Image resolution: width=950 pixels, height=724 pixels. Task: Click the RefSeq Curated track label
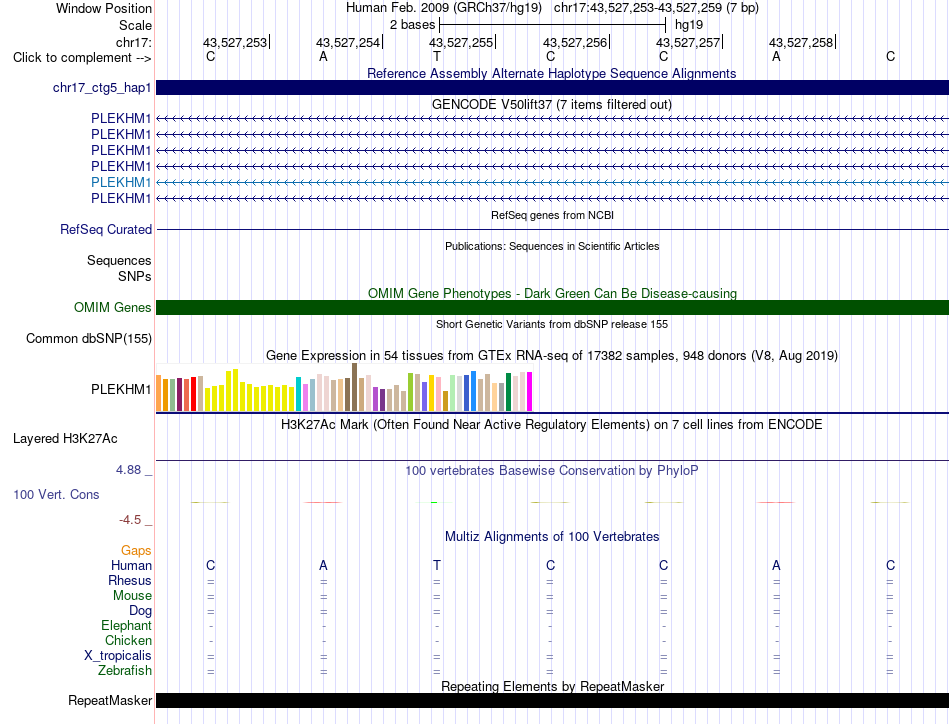(106, 230)
